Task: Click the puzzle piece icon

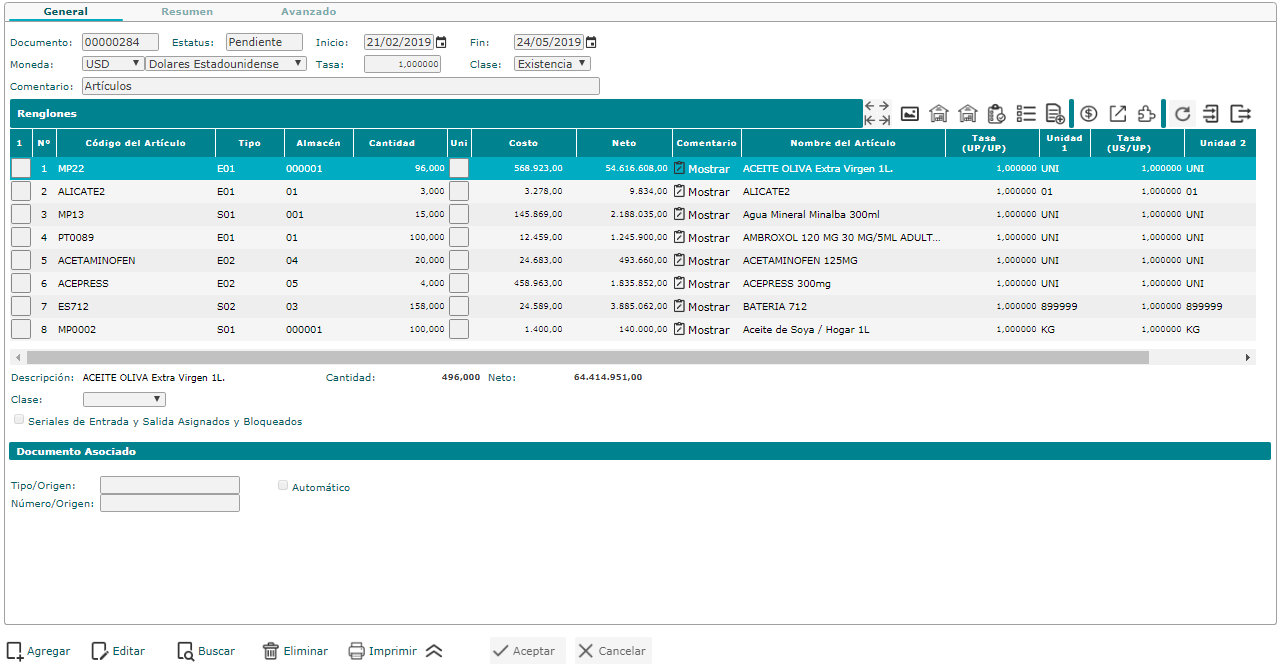Action: click(x=1147, y=114)
